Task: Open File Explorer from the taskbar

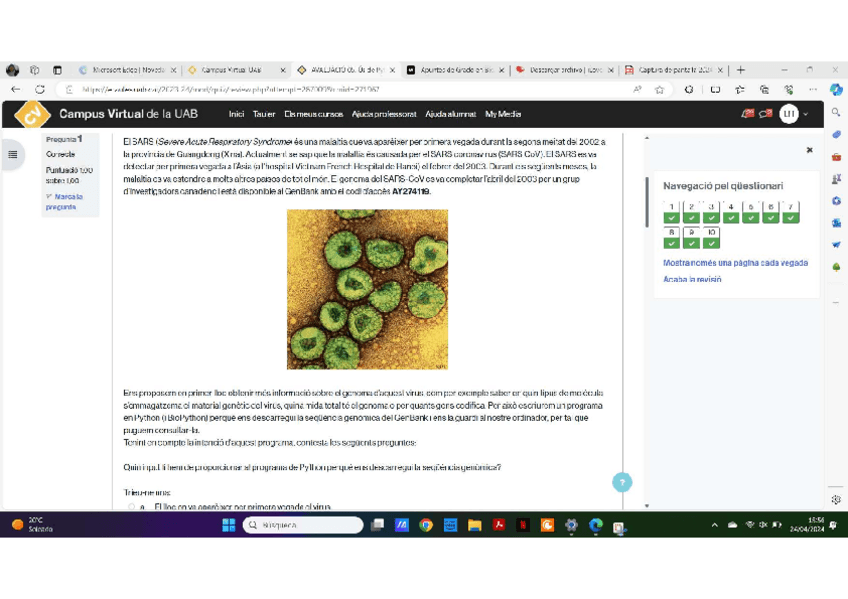Action: pyautogui.click(x=475, y=525)
